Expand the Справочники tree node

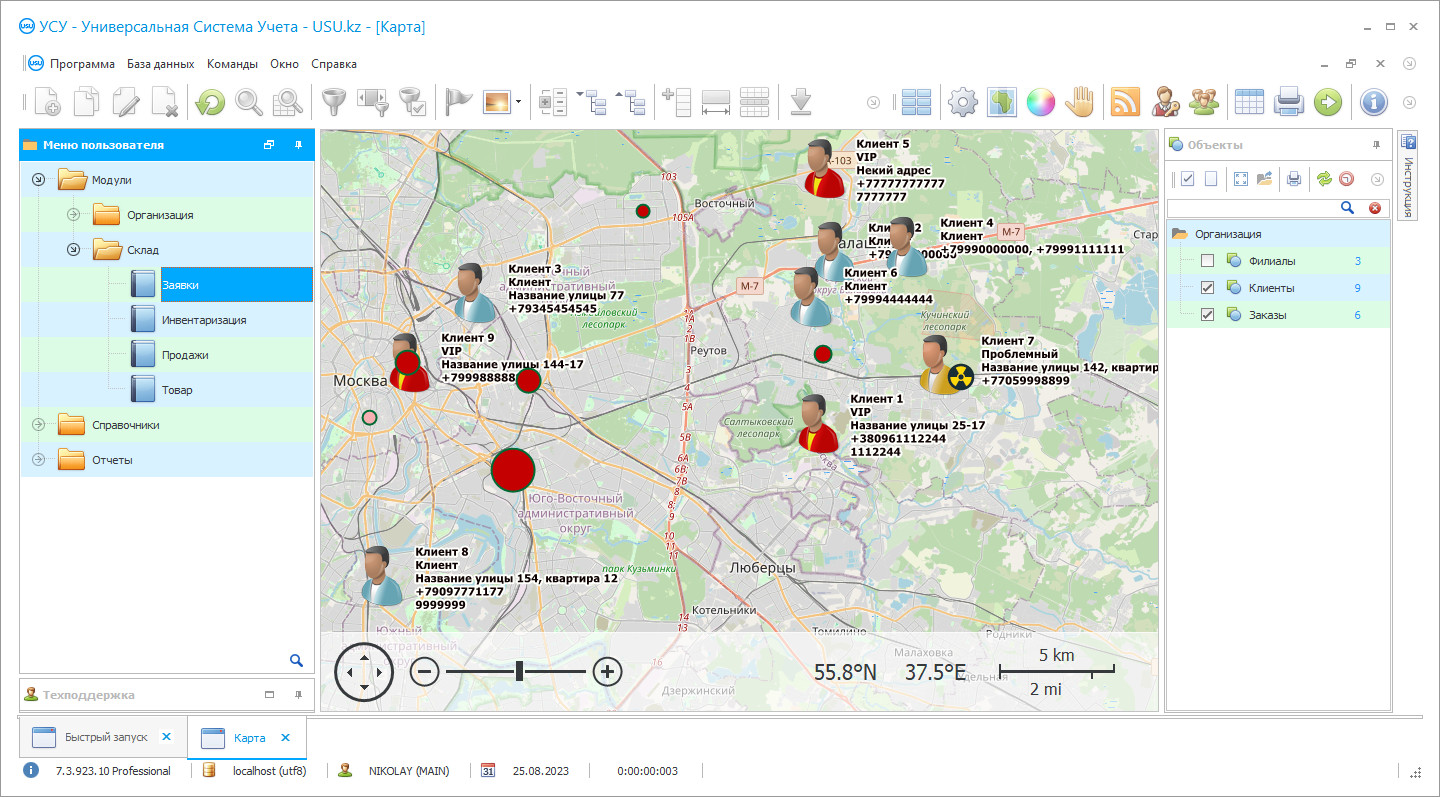point(39,425)
